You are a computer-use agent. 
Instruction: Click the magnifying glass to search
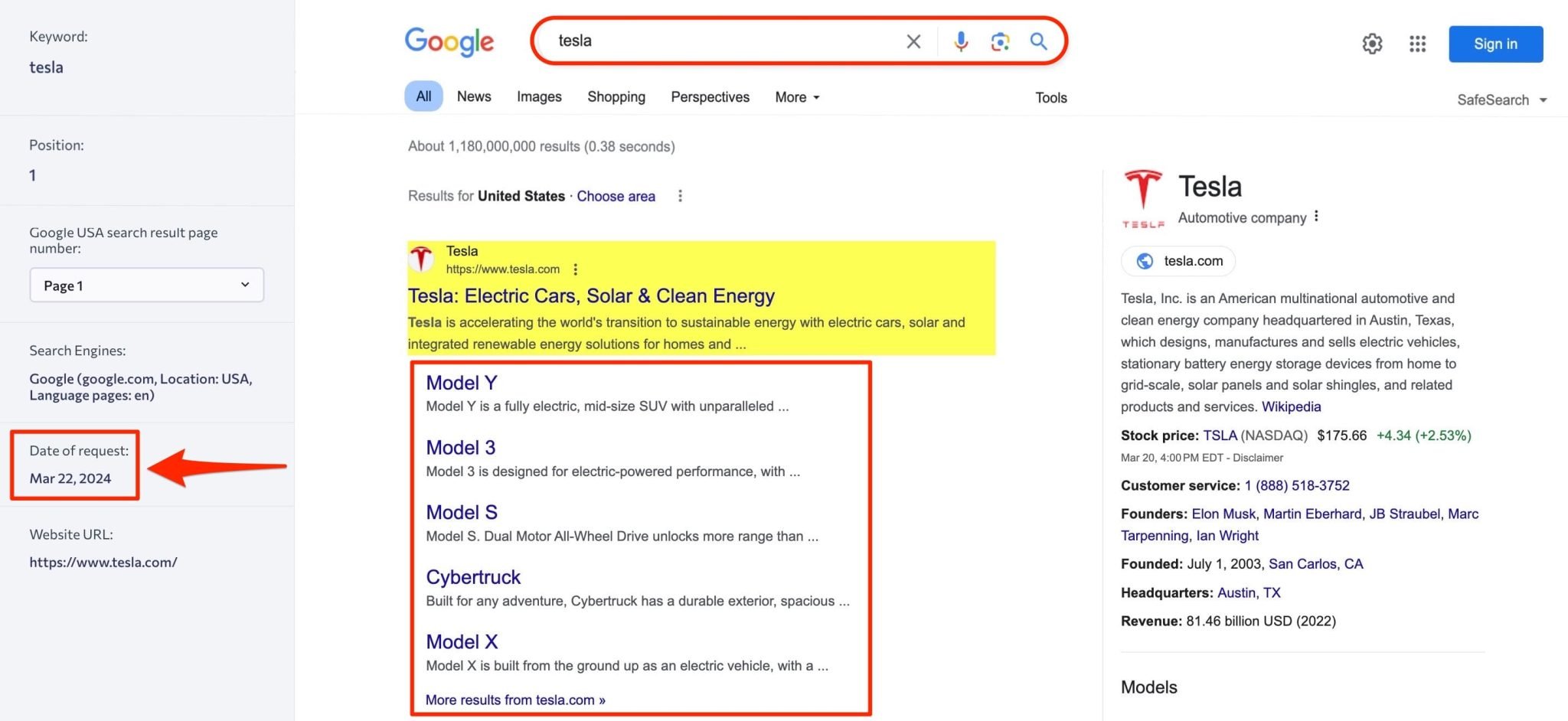pos(1038,41)
